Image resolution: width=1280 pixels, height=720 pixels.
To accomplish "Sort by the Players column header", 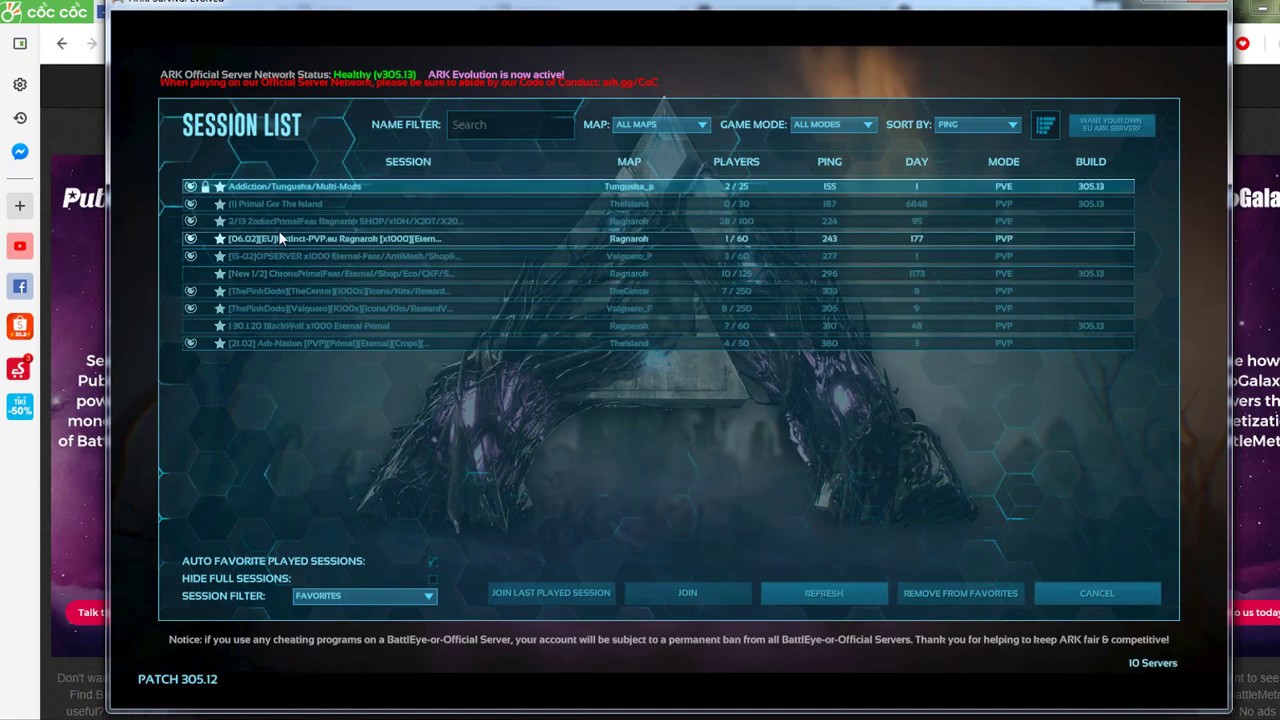I will click(736, 162).
